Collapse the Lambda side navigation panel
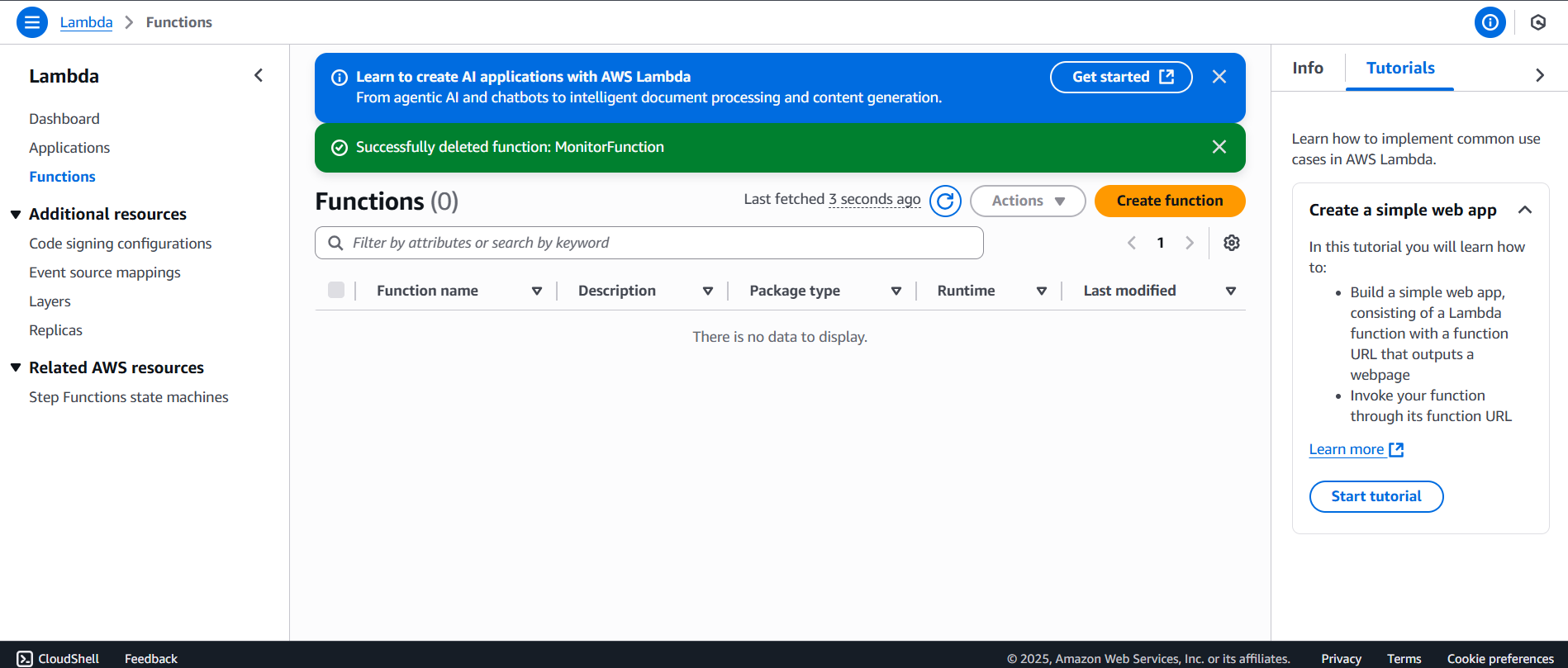 (x=259, y=76)
